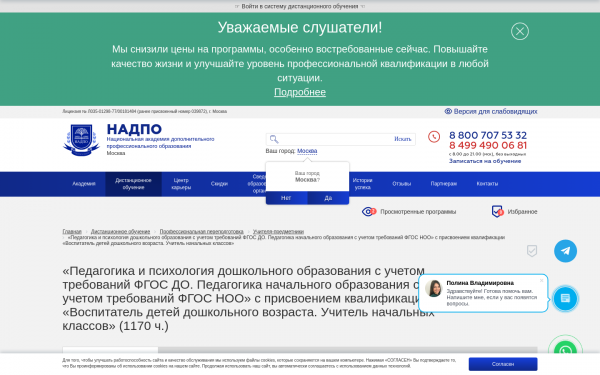Open Полина Владимировна chat message text

point(492,297)
